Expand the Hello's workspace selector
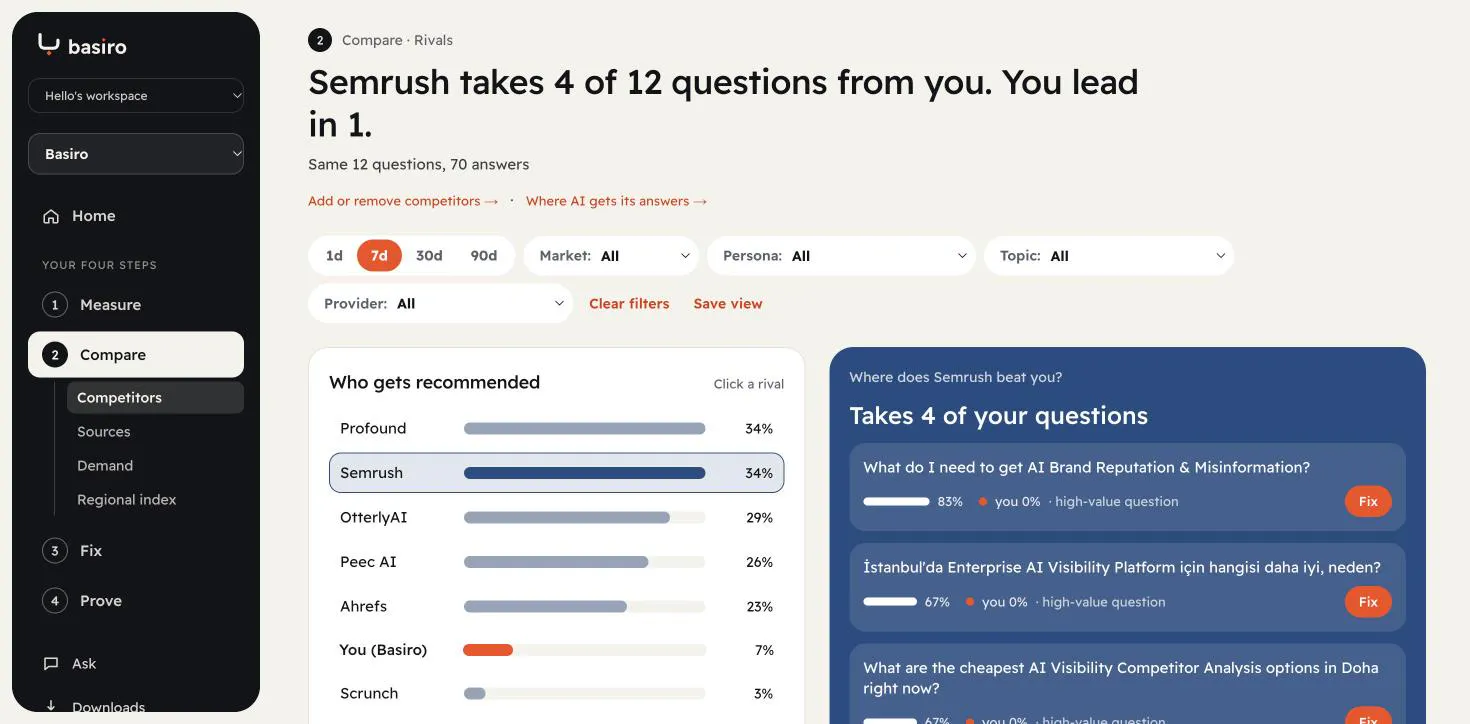The height and width of the screenshot is (724, 1470). [x=136, y=96]
